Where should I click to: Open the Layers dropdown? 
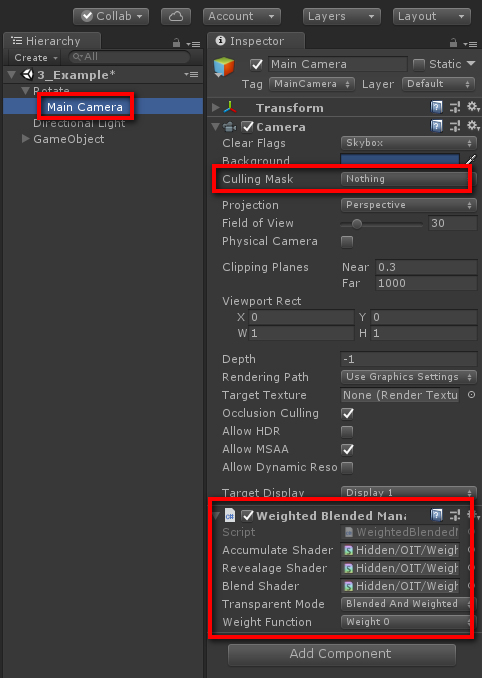342,16
